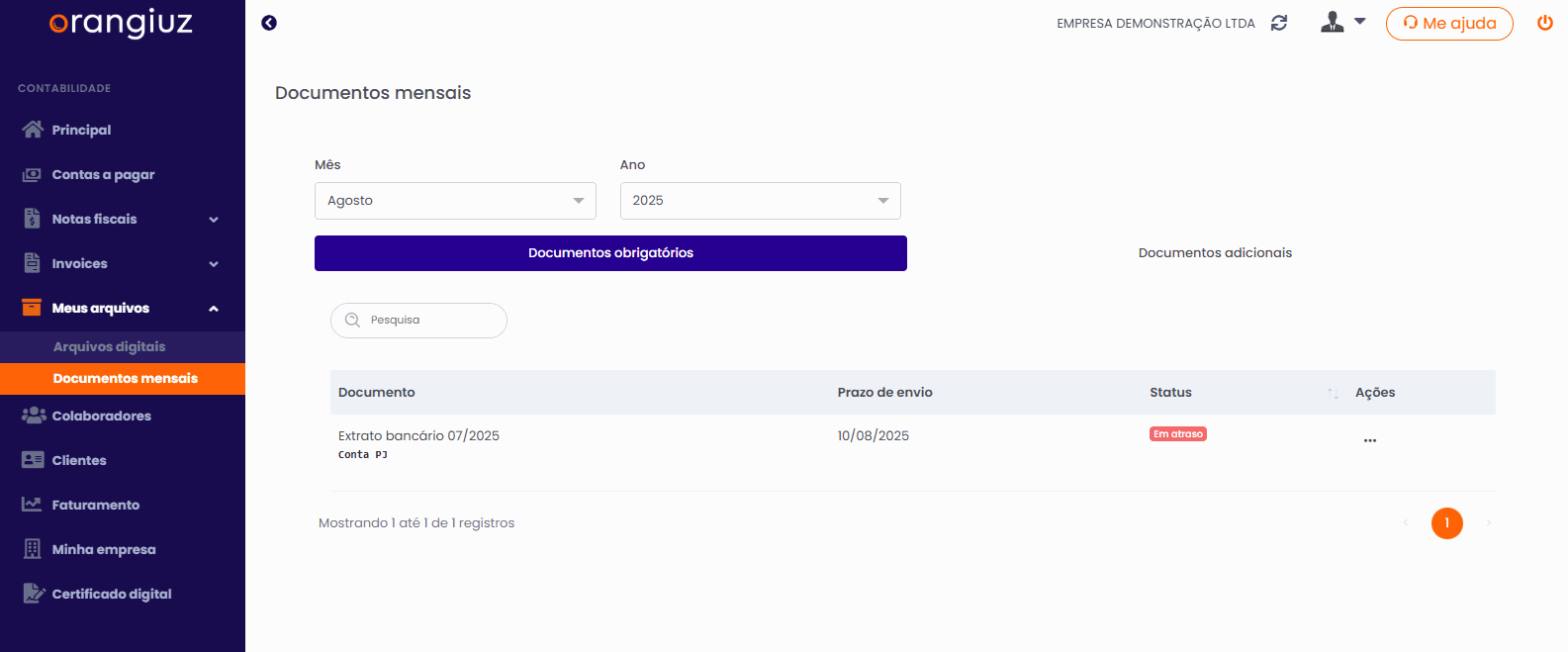1568x652 pixels.
Task: Open dropdown caret beside user icon
Action: [x=1360, y=21]
